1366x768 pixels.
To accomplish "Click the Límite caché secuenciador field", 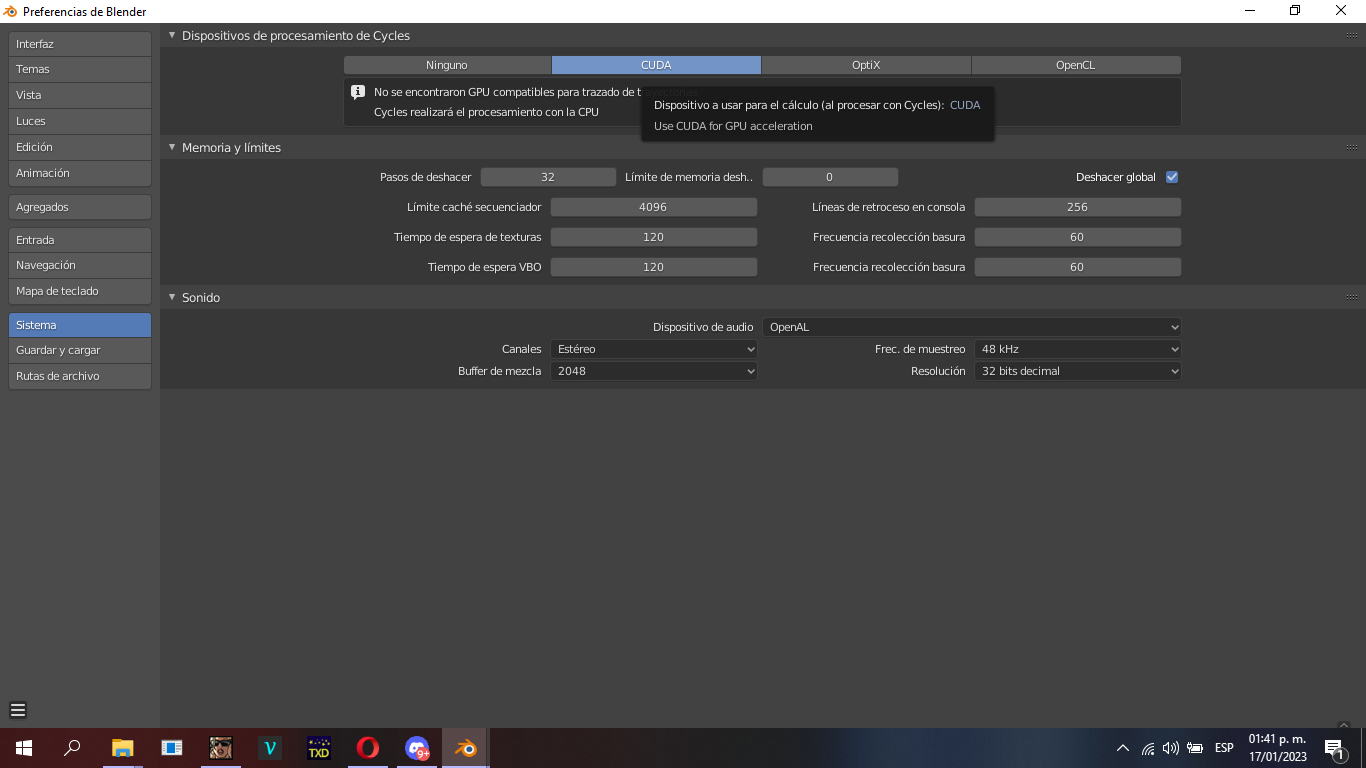I will pos(654,207).
